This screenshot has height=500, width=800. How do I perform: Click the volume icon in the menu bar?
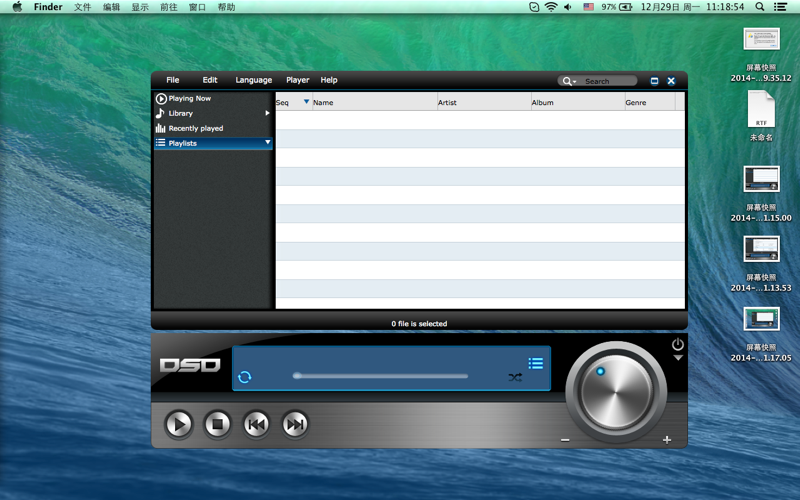tap(568, 7)
